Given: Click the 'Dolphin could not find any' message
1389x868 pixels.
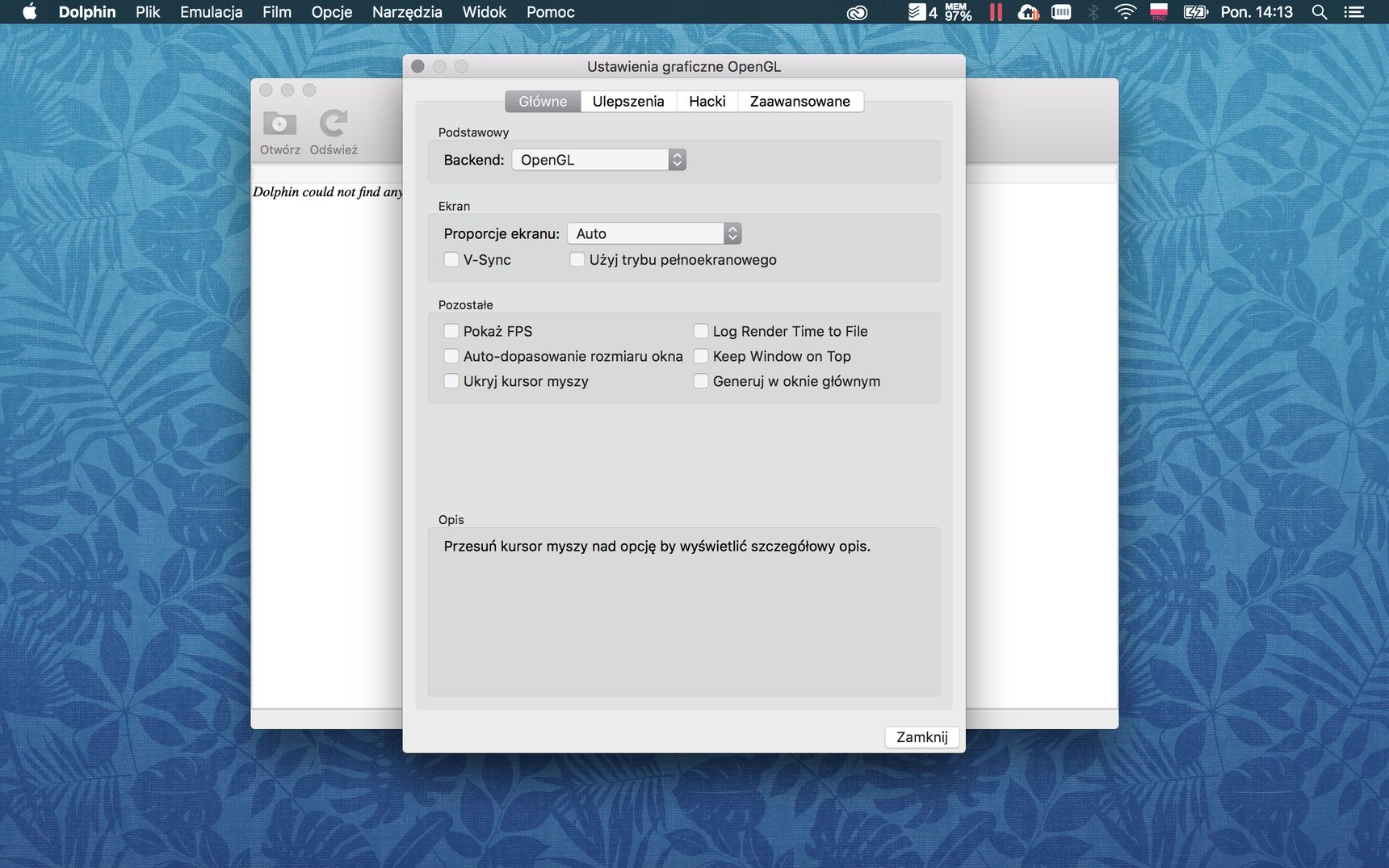Looking at the screenshot, I should (x=328, y=191).
